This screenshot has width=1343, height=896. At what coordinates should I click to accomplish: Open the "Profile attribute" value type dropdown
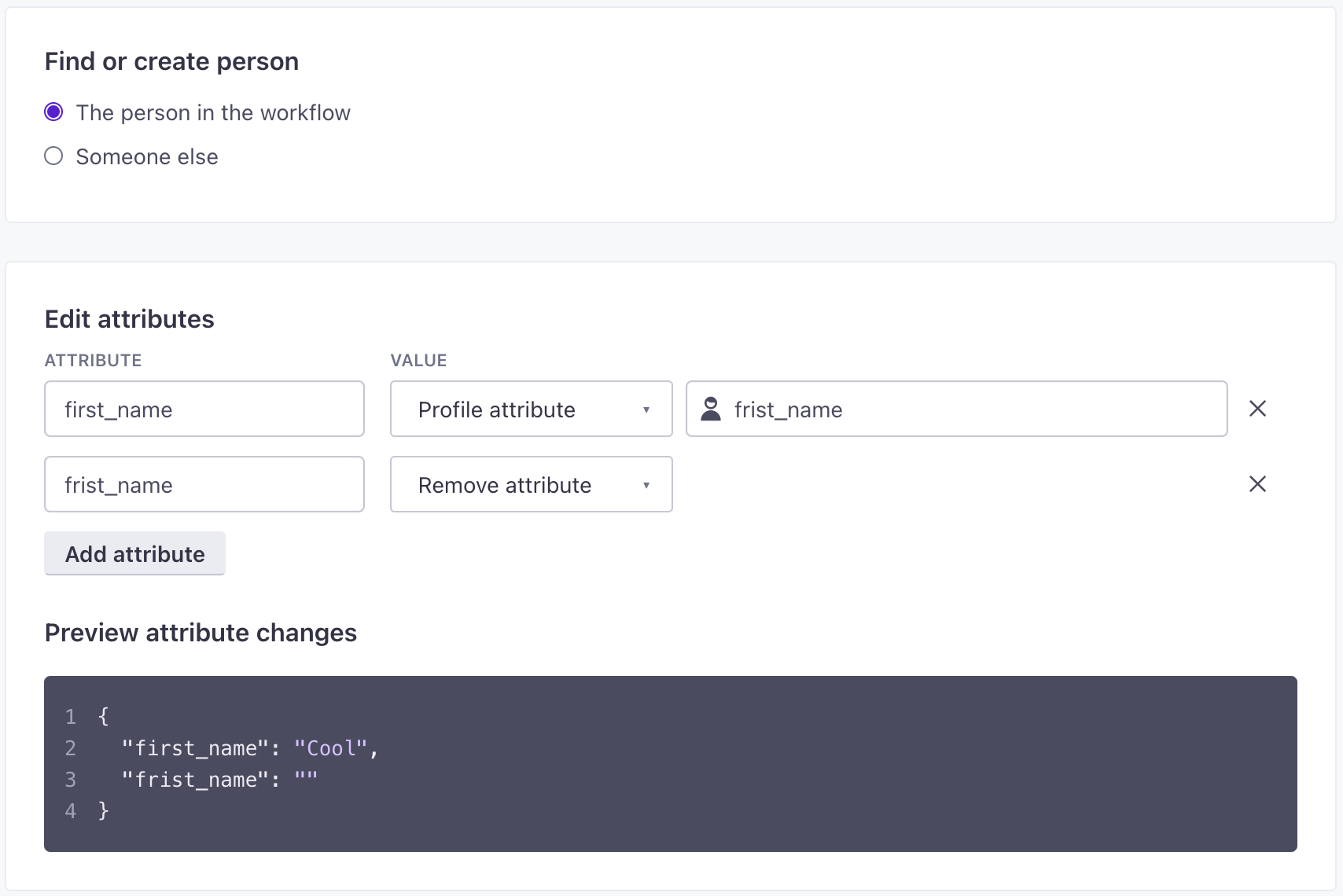pos(532,409)
